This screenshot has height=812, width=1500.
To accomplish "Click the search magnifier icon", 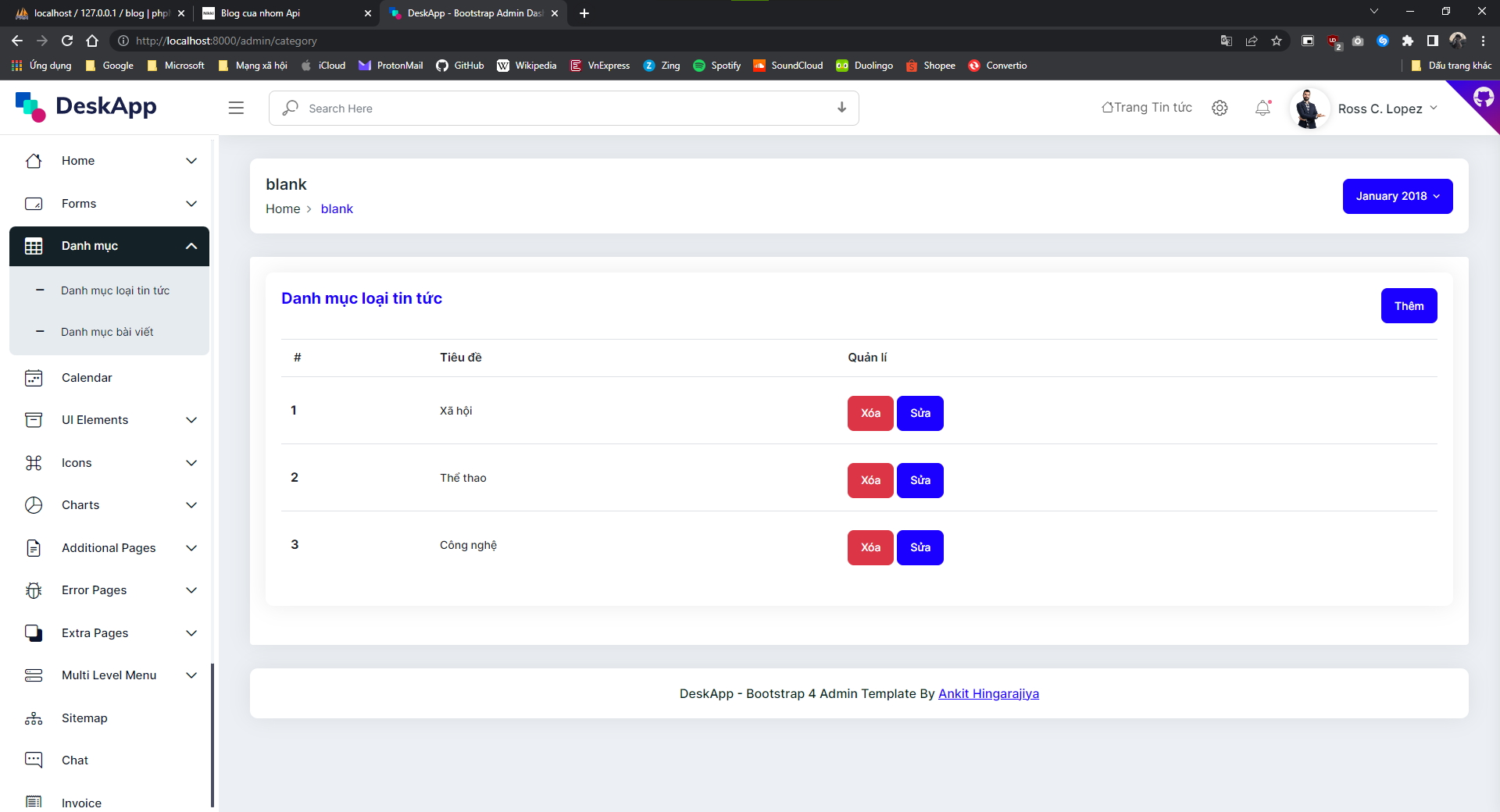I will tap(290, 108).
